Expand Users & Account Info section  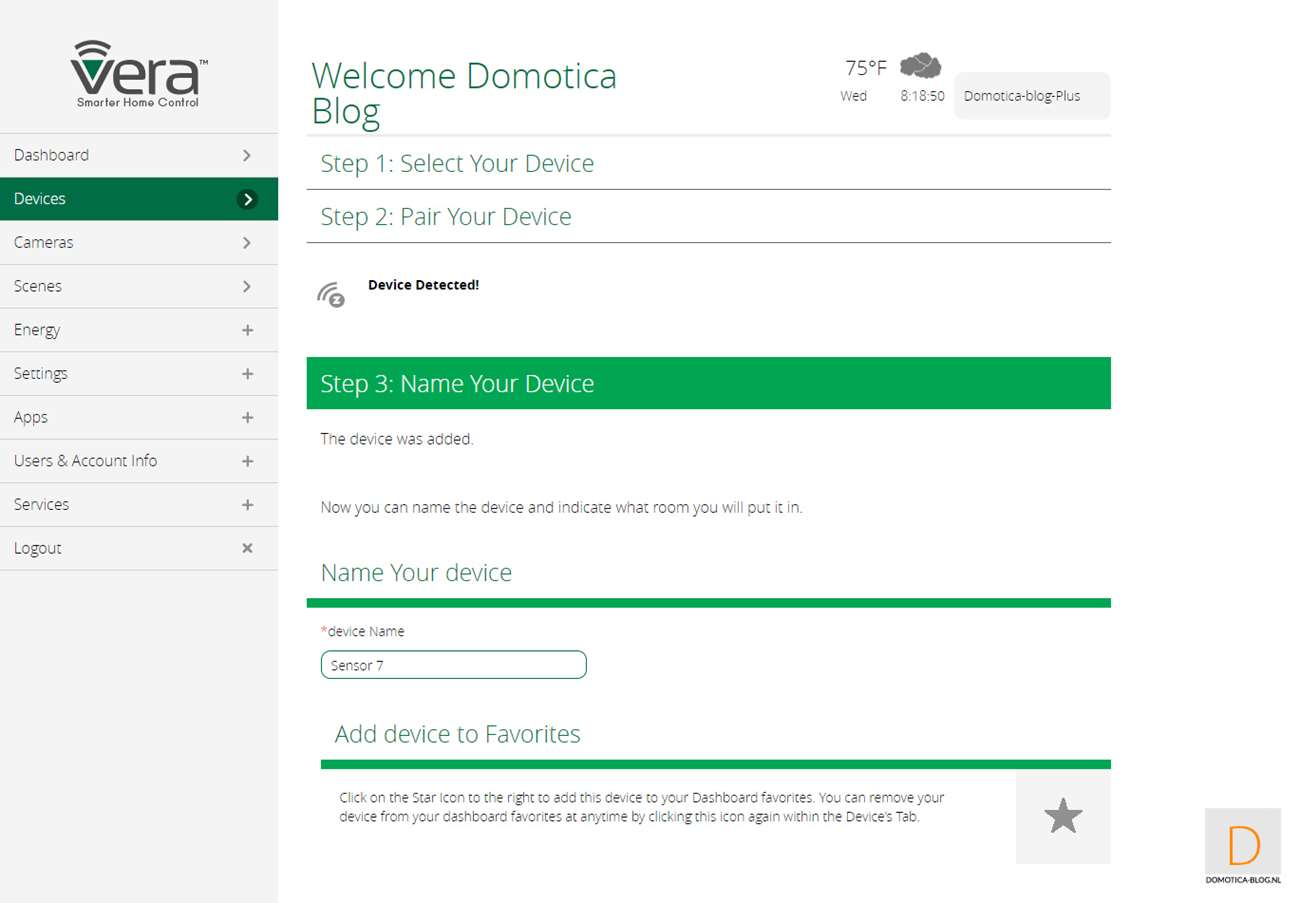pyautogui.click(x=247, y=461)
